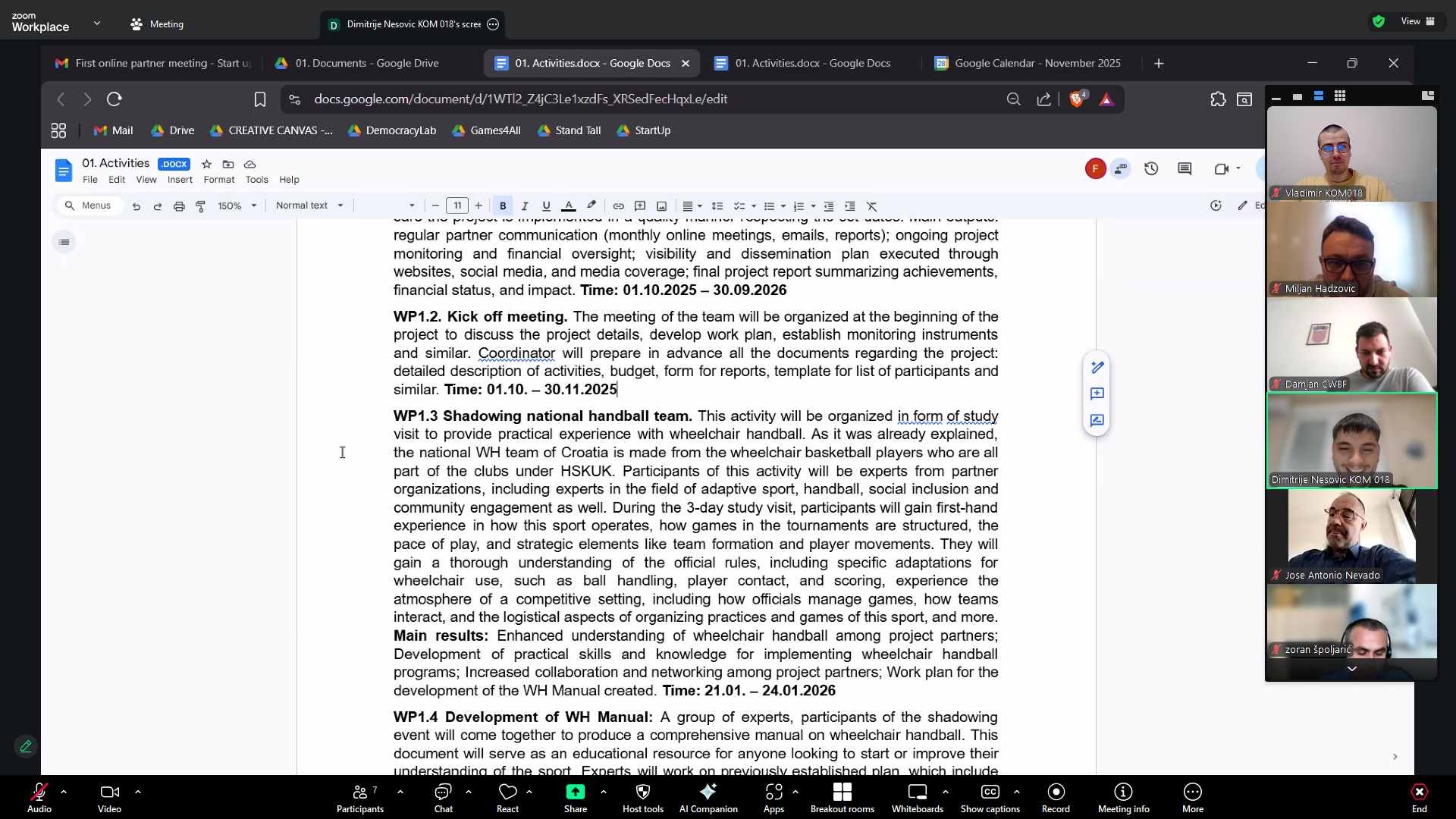
Task: Click the End meeting button
Action: pyautogui.click(x=1419, y=797)
